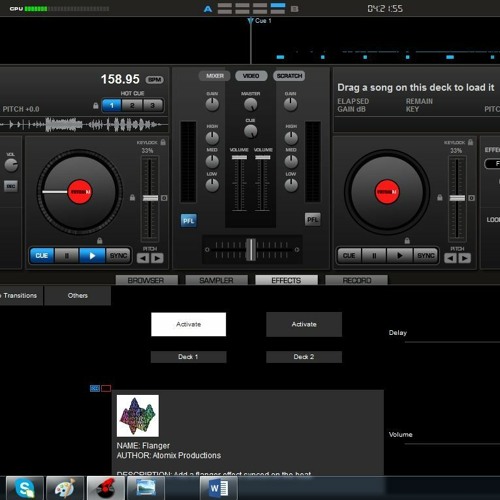Nudge right deck pitch up arrow
This screenshot has height=500, width=500.
(464, 258)
